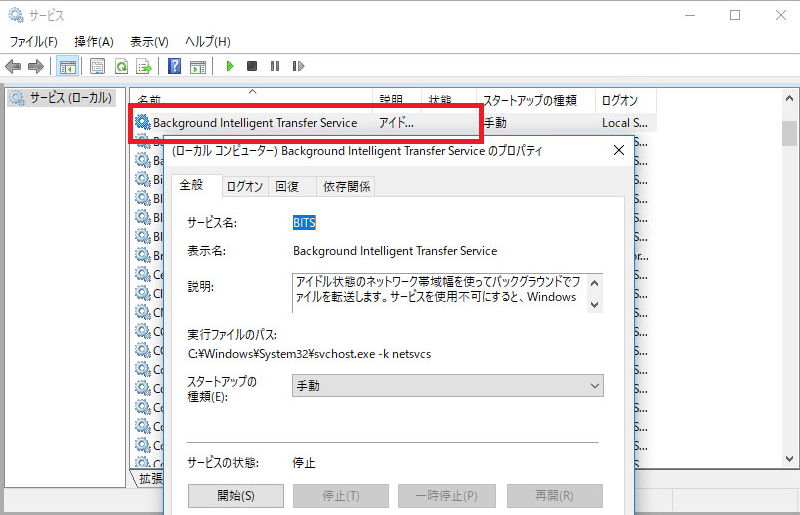Click the 手動 startup type cell in the list

tap(495, 122)
